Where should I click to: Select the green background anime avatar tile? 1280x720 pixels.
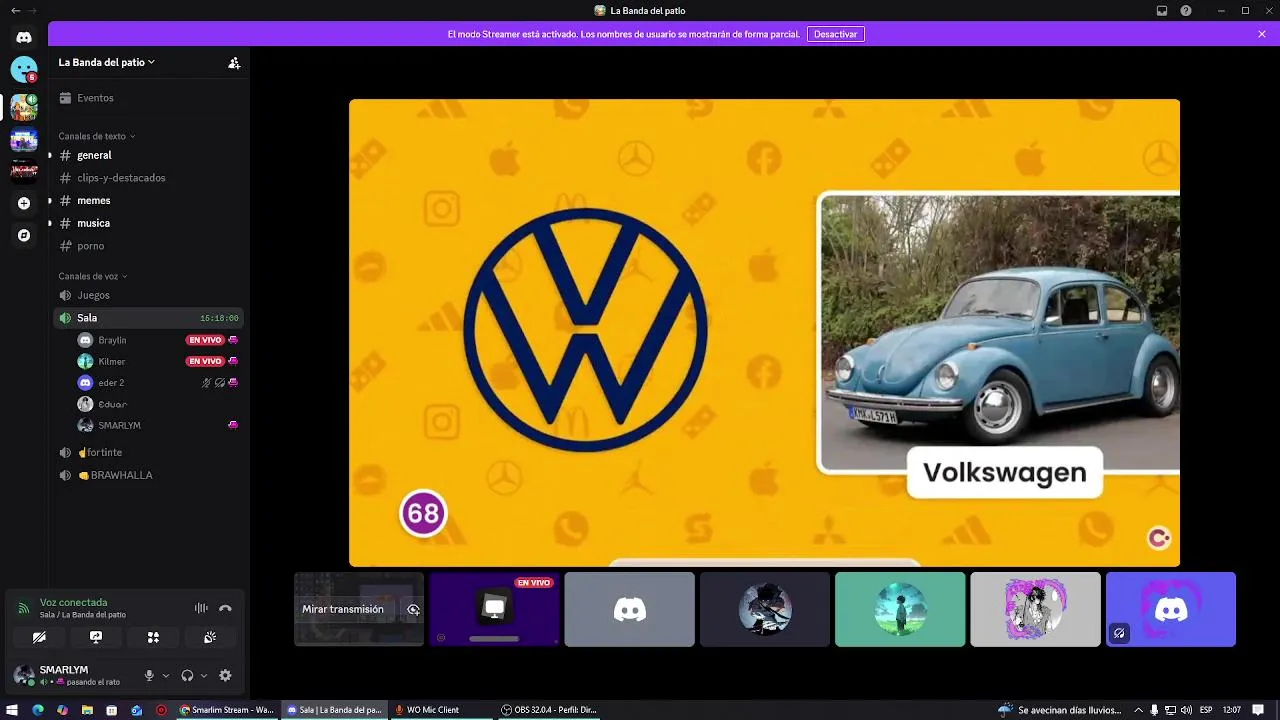point(900,609)
